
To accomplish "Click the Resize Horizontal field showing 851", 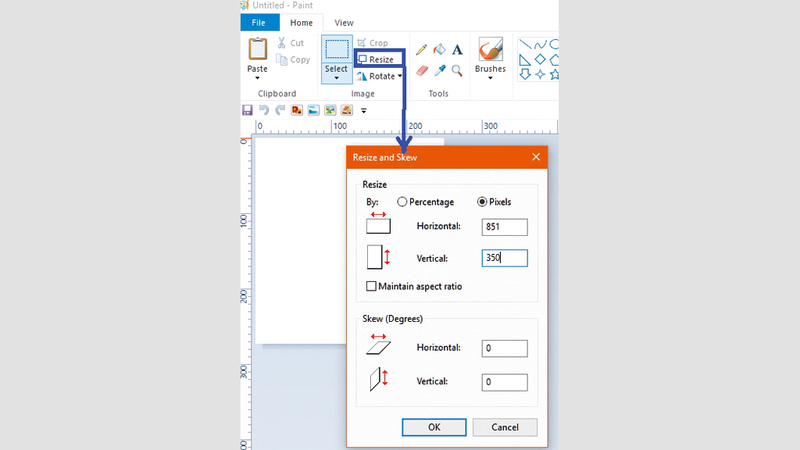I will 503,227.
